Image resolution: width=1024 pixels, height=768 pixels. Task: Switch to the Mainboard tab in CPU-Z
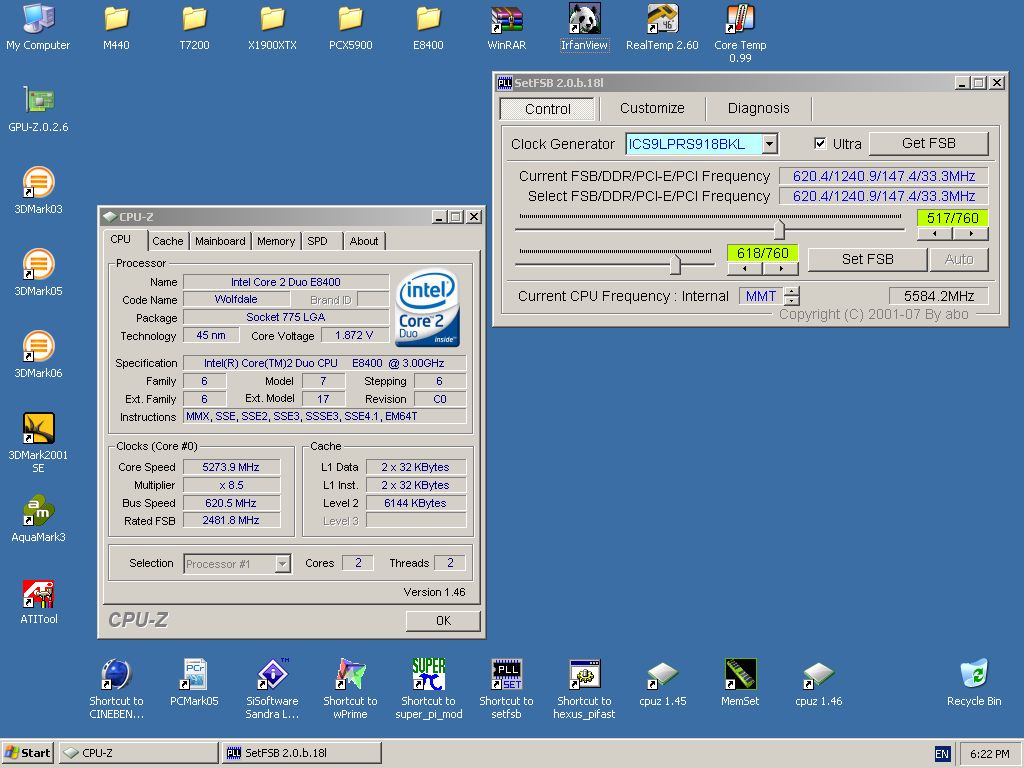[220, 241]
